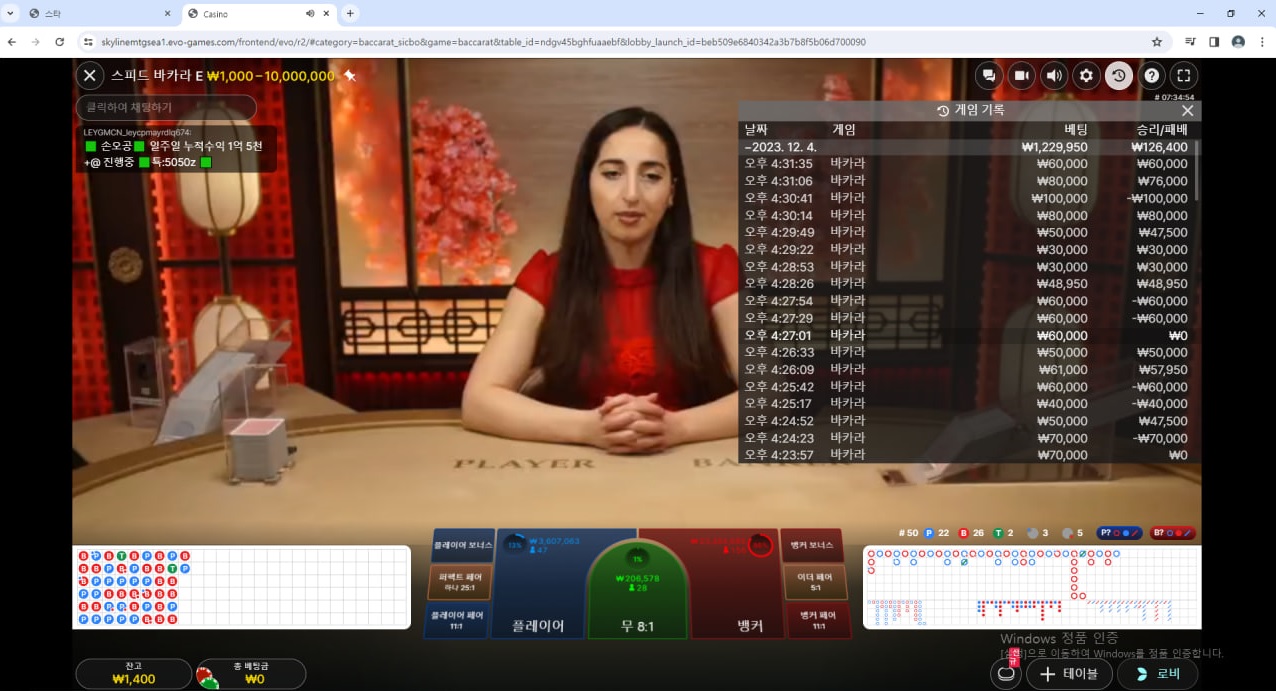Click the B? banker prediction button
This screenshot has height=691, width=1276.
[x=1174, y=533]
